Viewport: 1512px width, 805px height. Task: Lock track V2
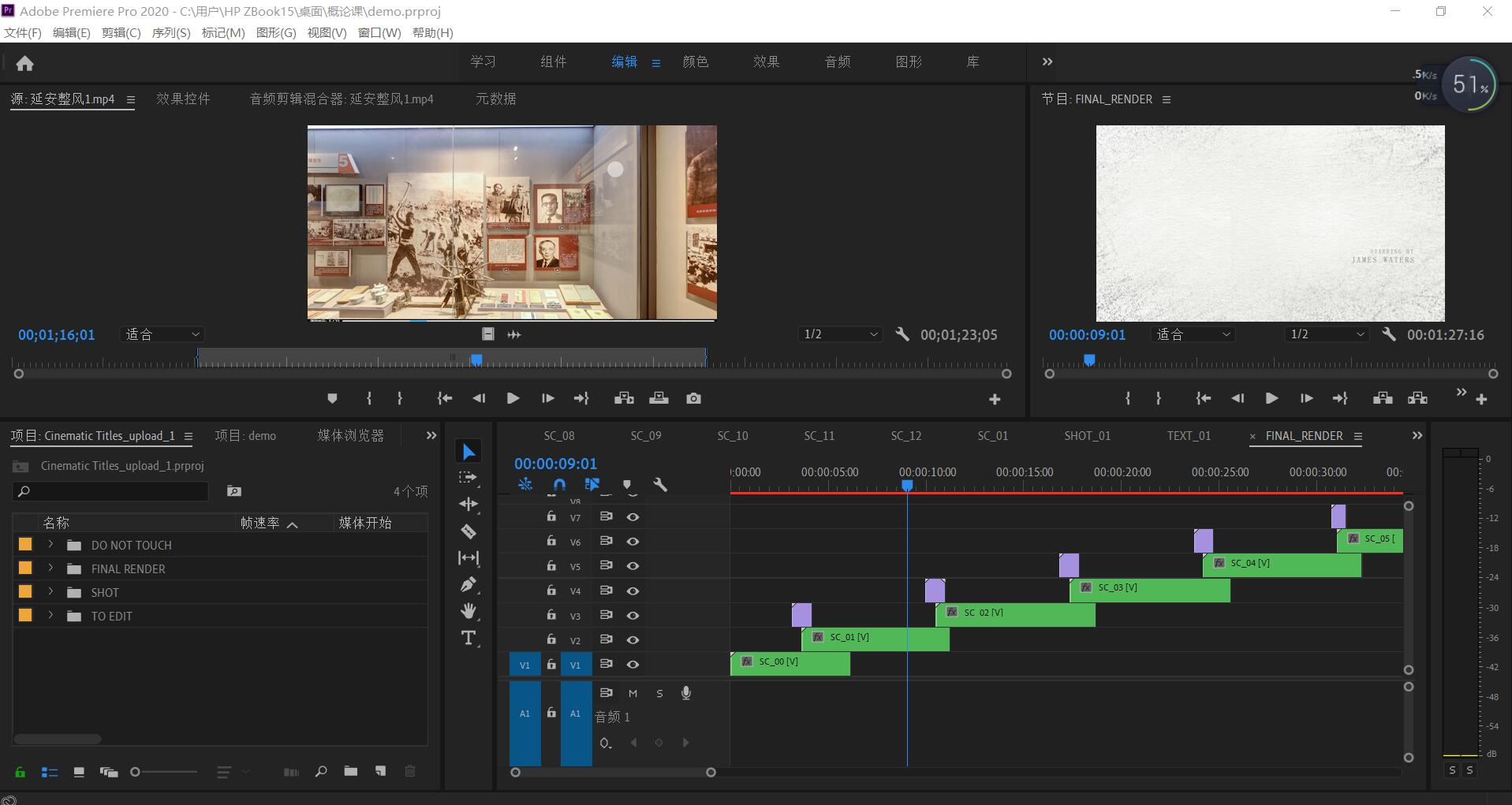[551, 639]
